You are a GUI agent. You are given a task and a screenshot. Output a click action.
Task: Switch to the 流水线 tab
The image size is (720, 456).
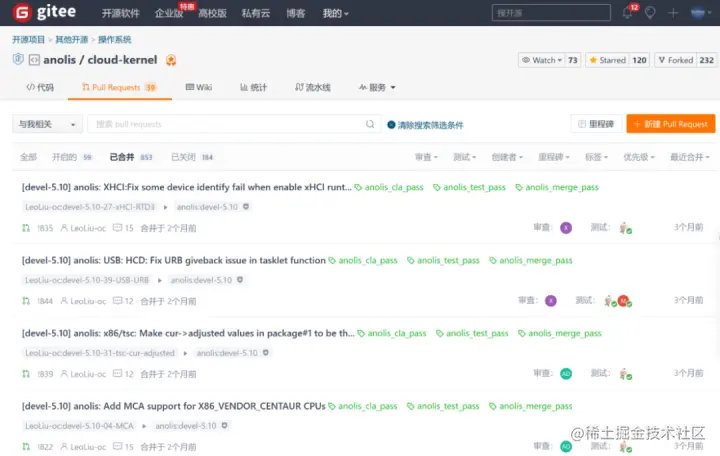[x=313, y=87]
